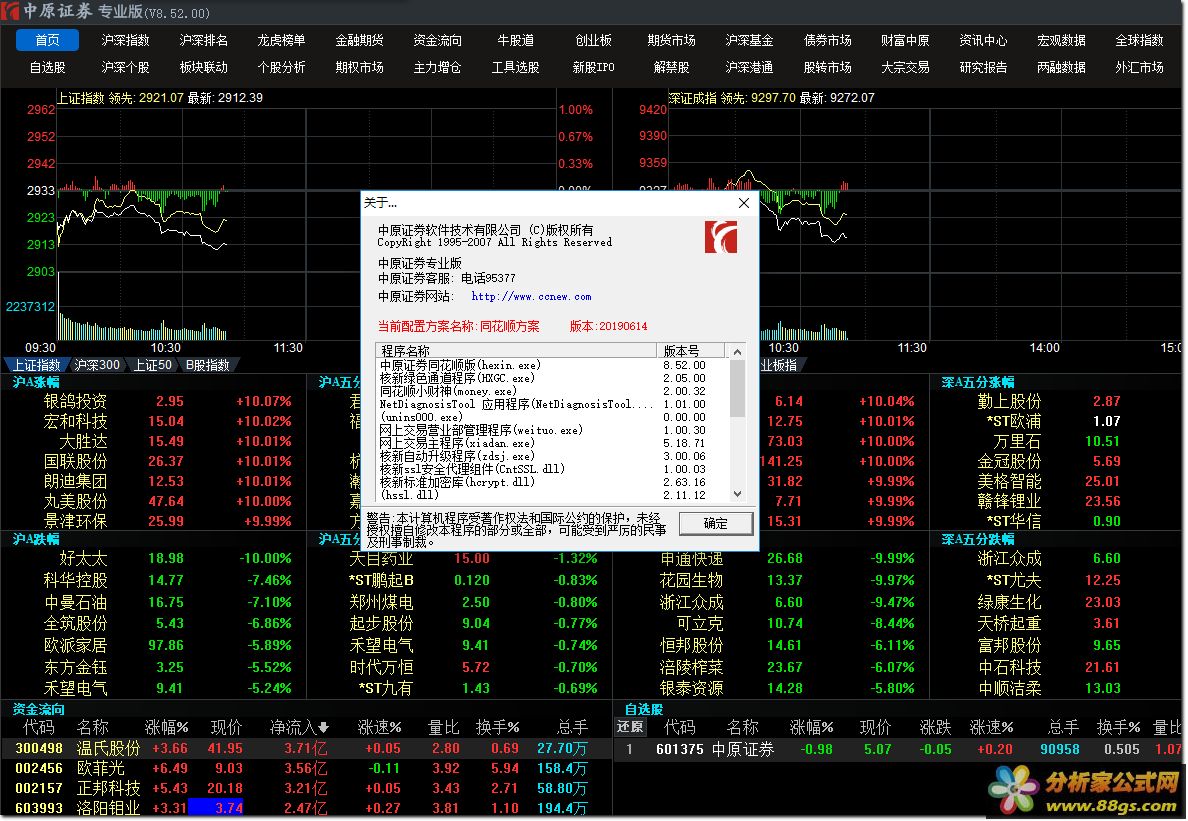Click the app logo in the title bar

11,11
